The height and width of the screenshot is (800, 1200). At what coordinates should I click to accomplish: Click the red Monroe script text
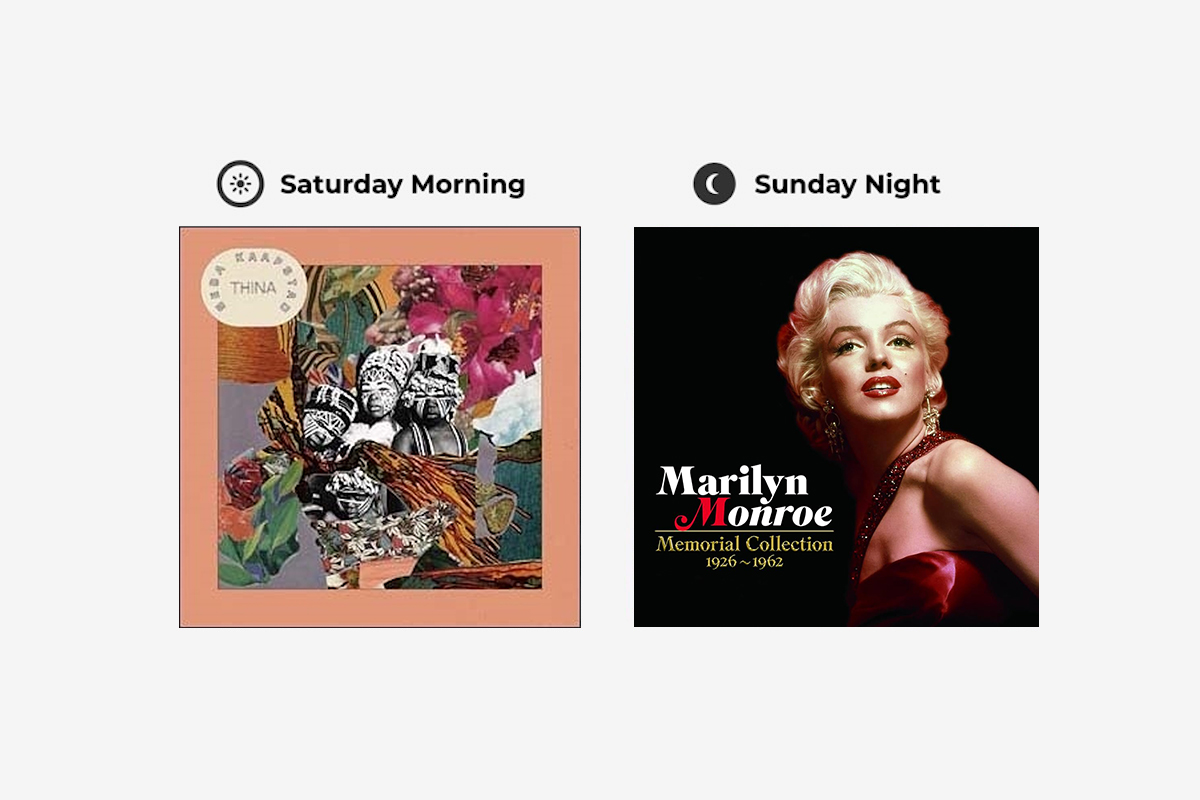(x=753, y=514)
